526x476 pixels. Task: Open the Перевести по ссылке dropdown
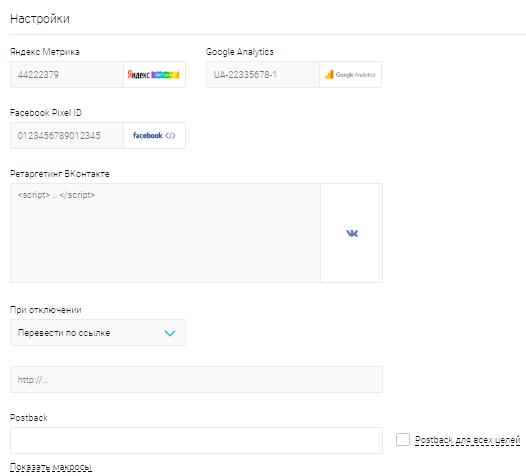pos(98,333)
